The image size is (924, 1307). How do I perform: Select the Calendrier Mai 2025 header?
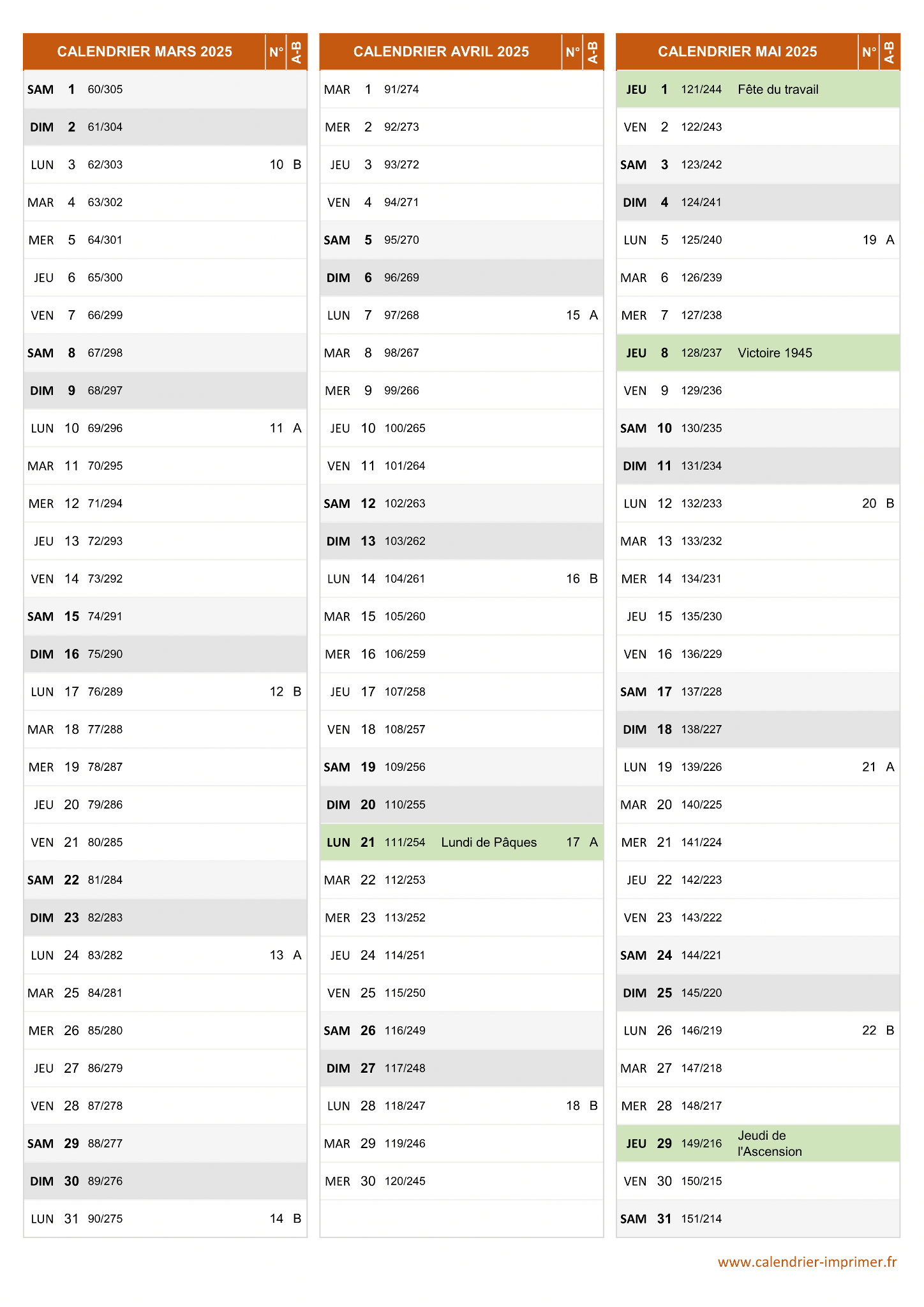point(737,52)
